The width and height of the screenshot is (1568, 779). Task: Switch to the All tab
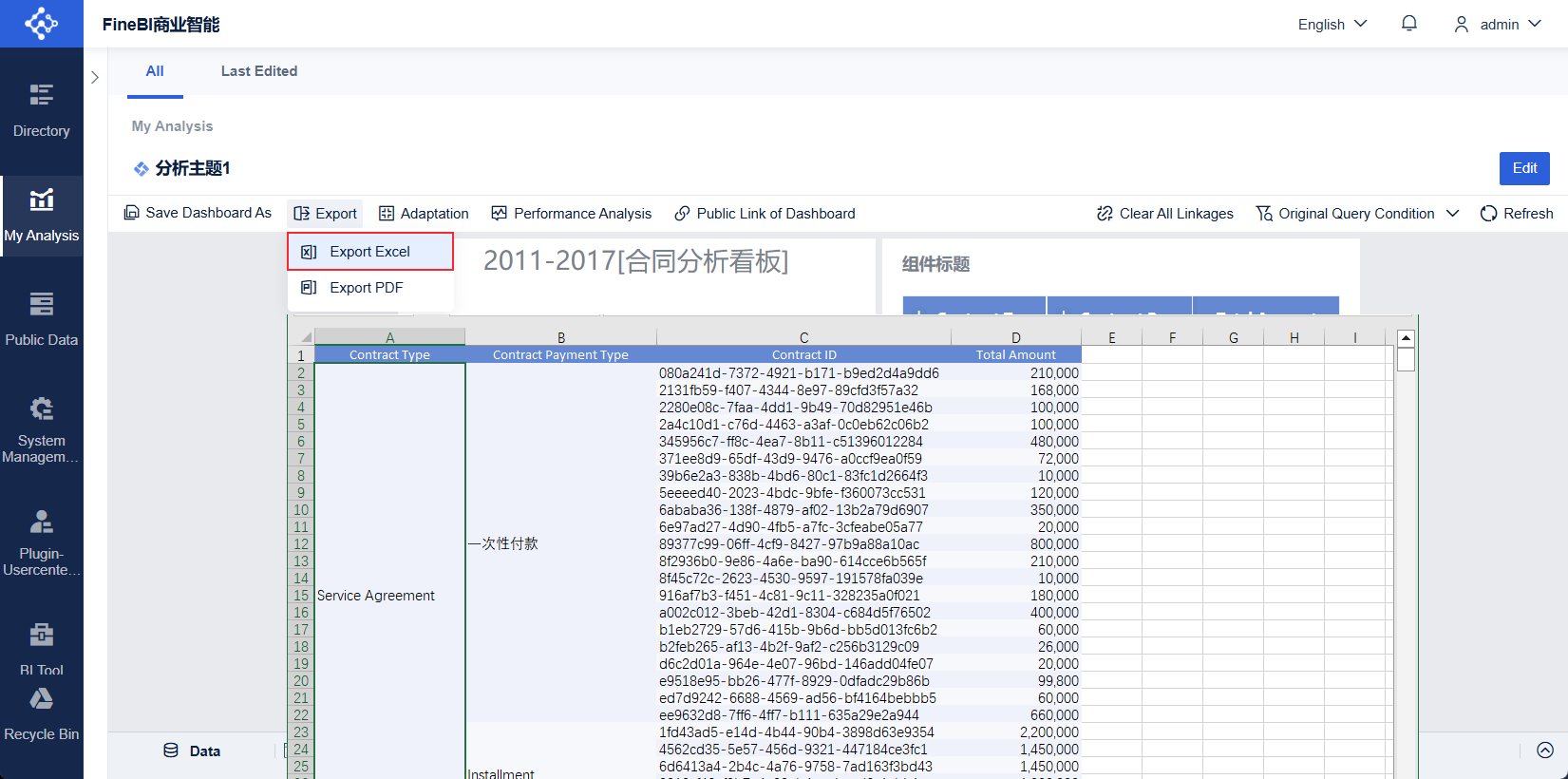pos(155,71)
